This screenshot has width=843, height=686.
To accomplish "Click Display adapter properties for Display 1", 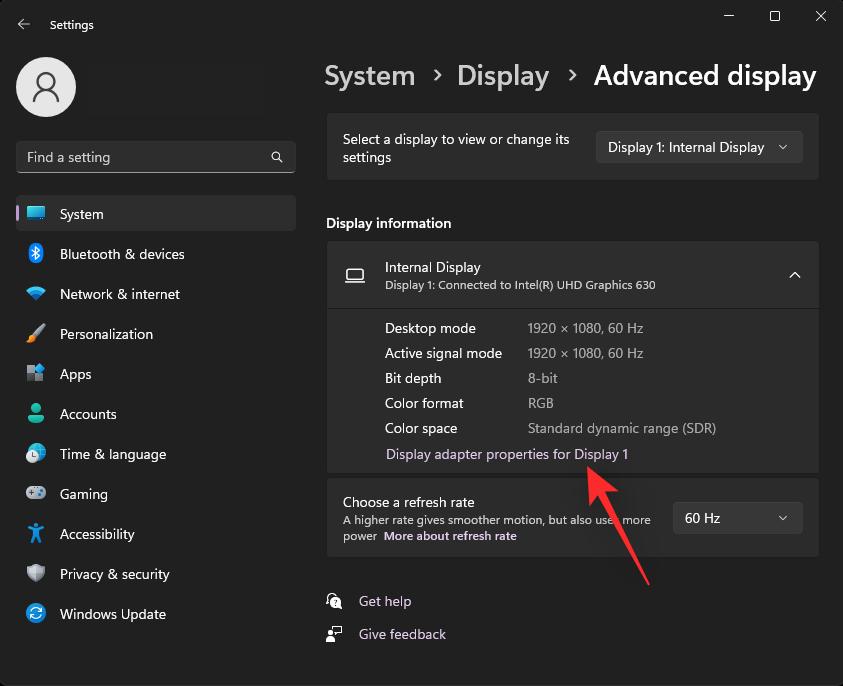I will 507,454.
